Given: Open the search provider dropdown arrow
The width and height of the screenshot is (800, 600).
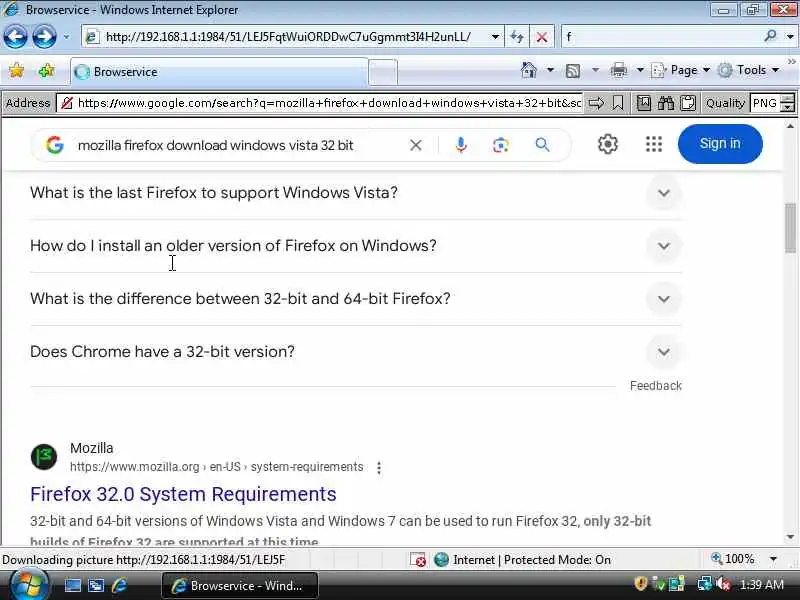Looking at the screenshot, I should (790, 37).
